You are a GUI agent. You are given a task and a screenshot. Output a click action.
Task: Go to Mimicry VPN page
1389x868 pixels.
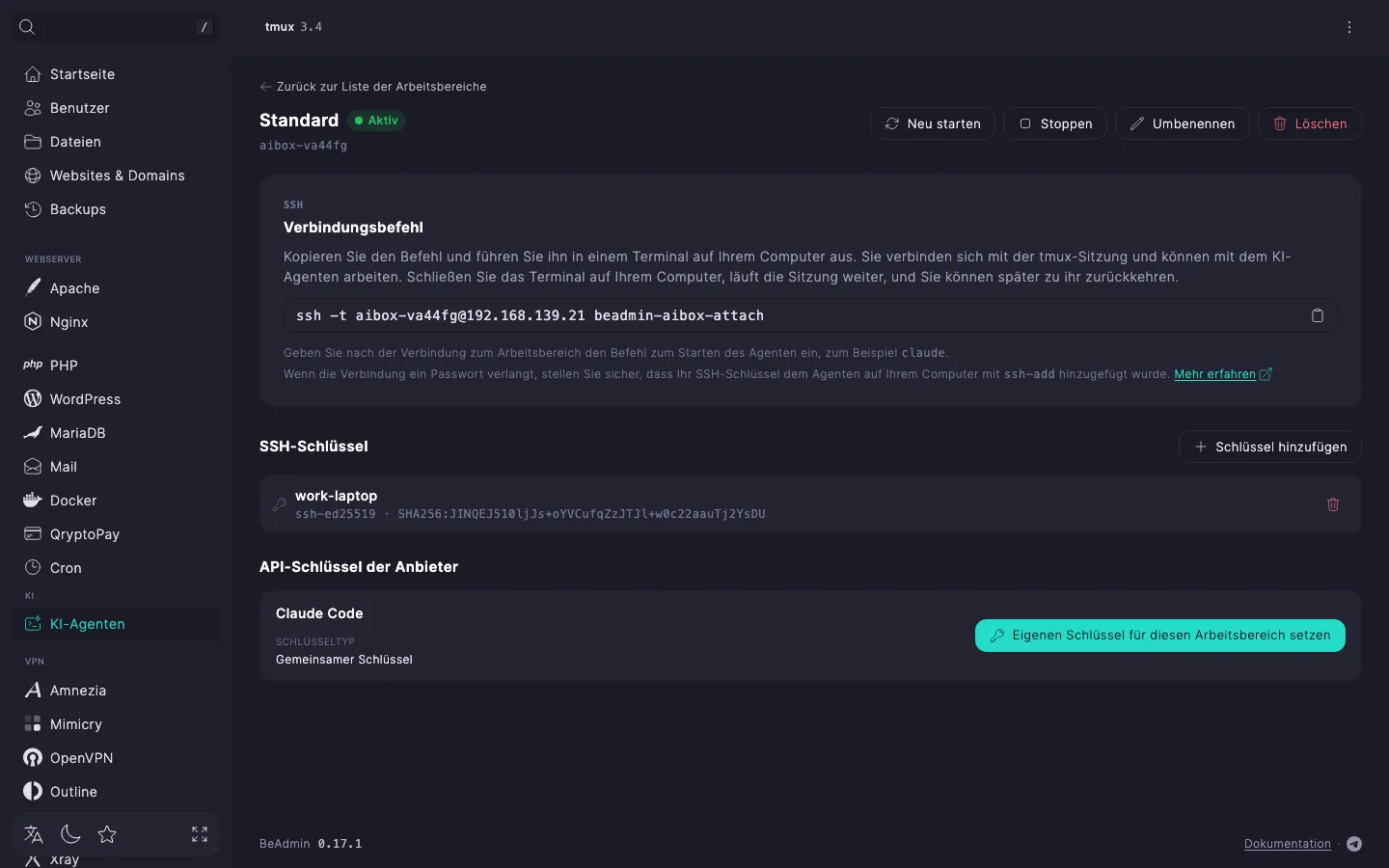pos(116,724)
